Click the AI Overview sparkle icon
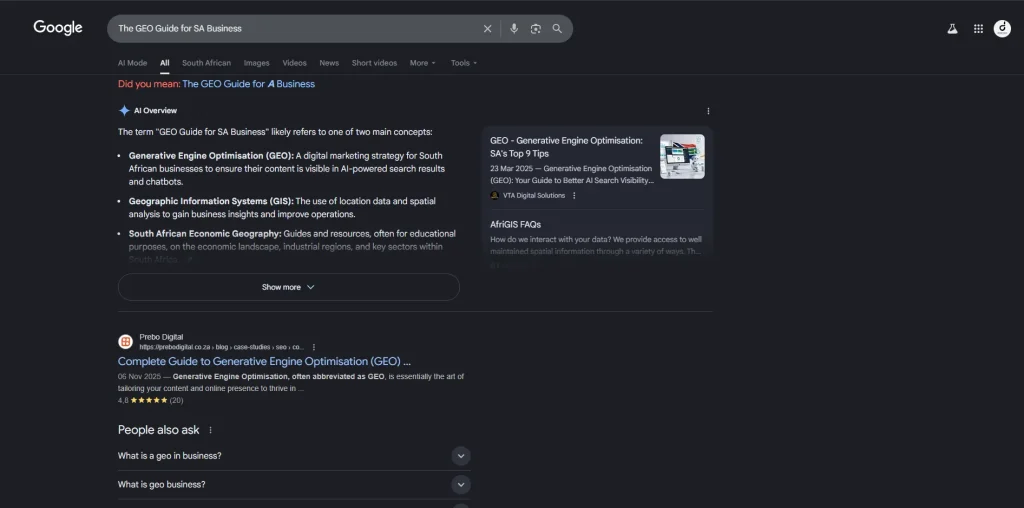 coord(124,110)
